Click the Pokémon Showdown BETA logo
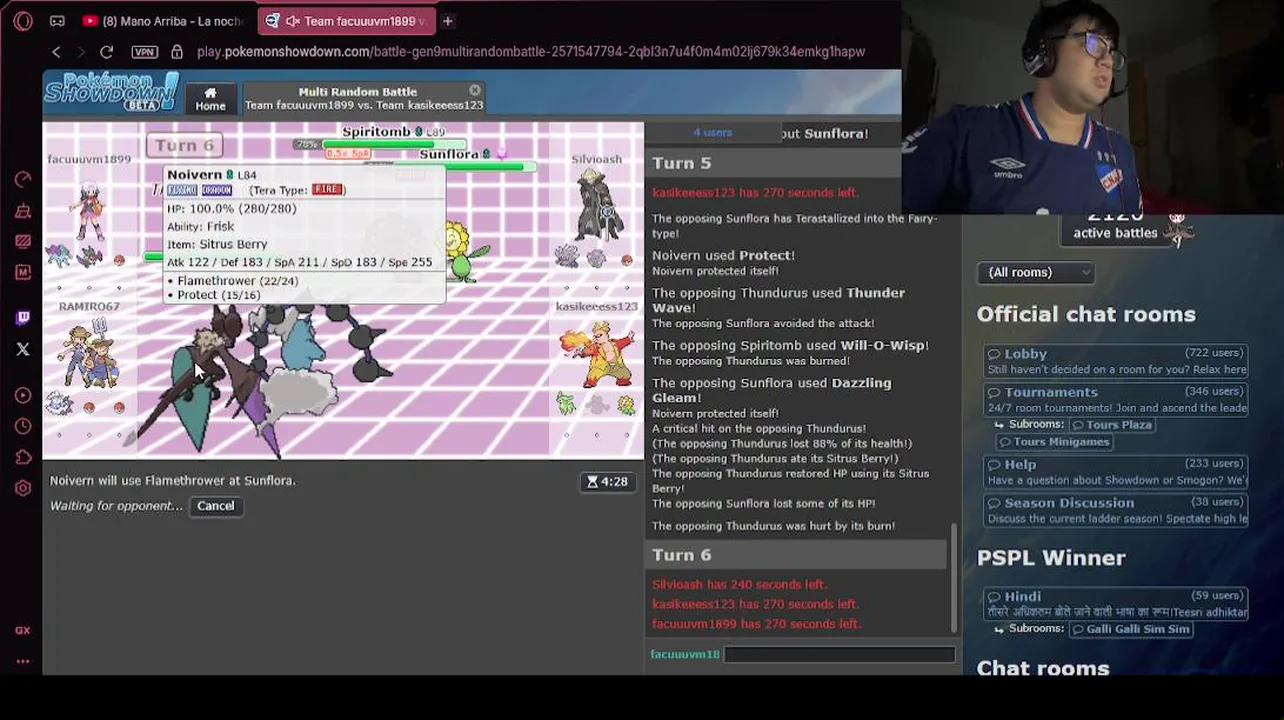Image resolution: width=1284 pixels, height=720 pixels. coord(111,92)
